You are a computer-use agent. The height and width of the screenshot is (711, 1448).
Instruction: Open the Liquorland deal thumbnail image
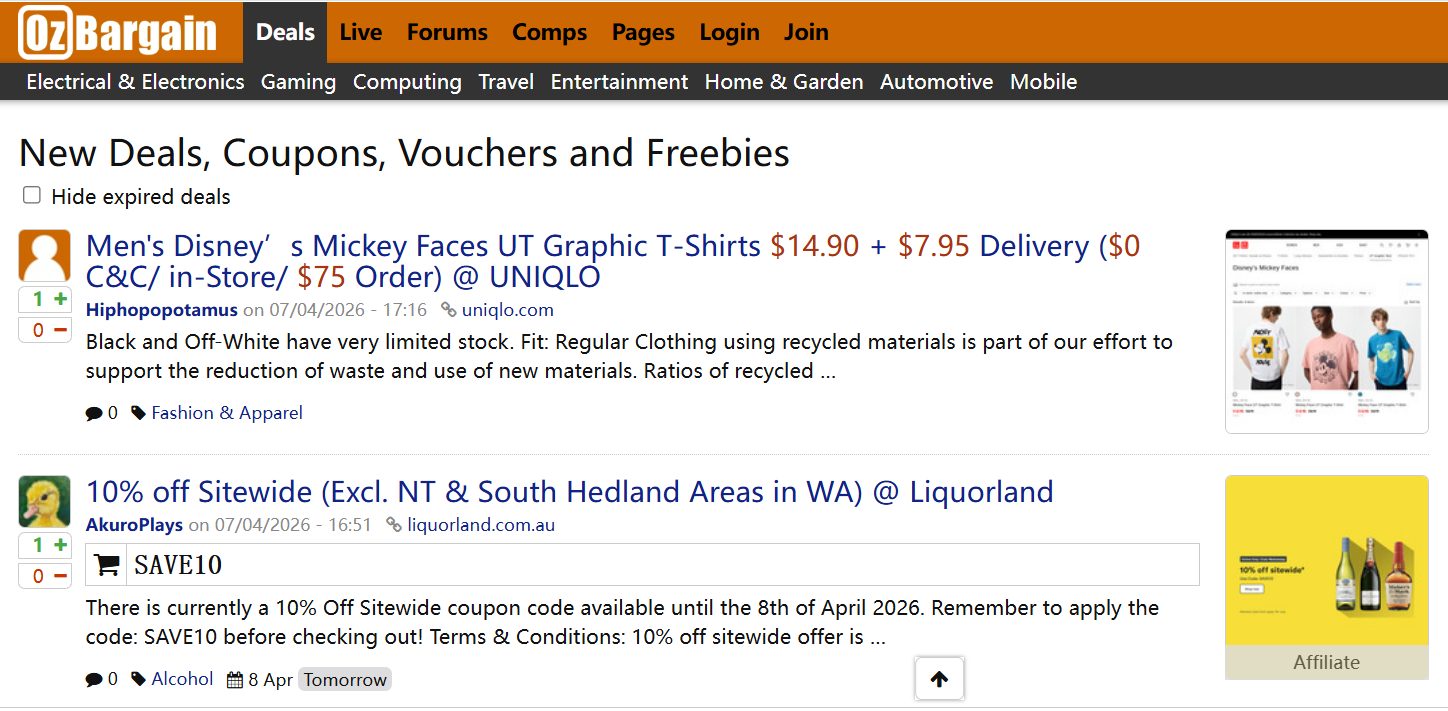1326,561
